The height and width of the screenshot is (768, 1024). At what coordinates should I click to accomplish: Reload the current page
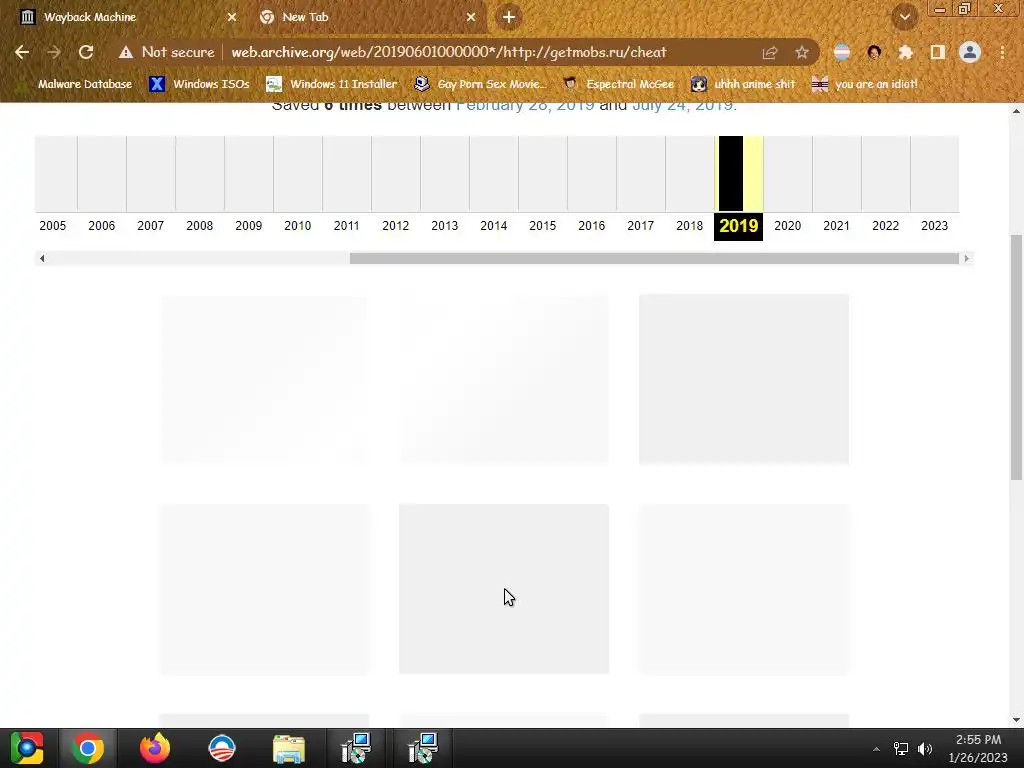click(86, 52)
